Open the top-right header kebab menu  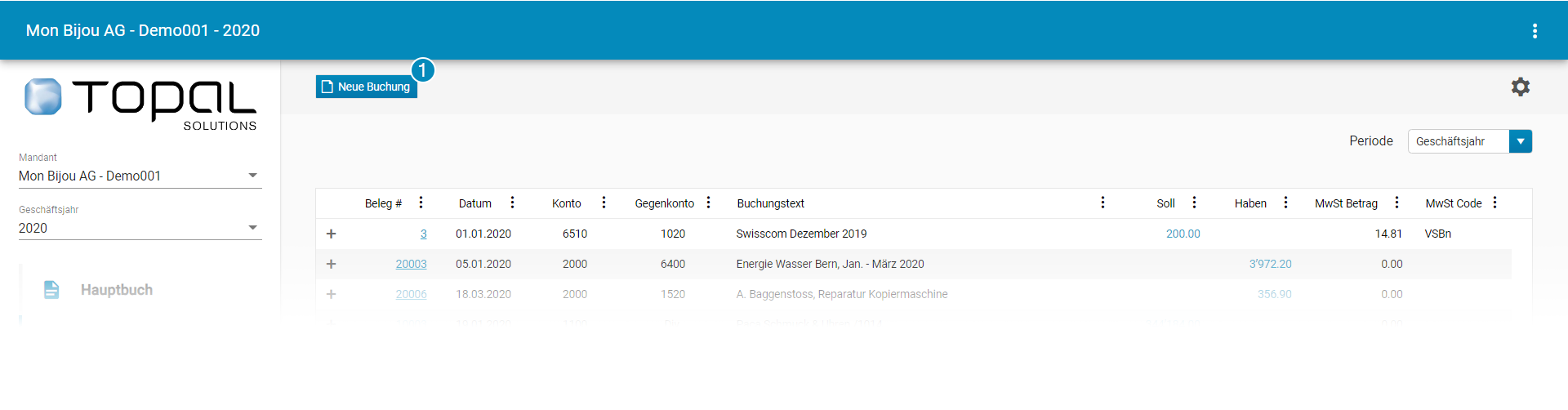click(x=1535, y=31)
